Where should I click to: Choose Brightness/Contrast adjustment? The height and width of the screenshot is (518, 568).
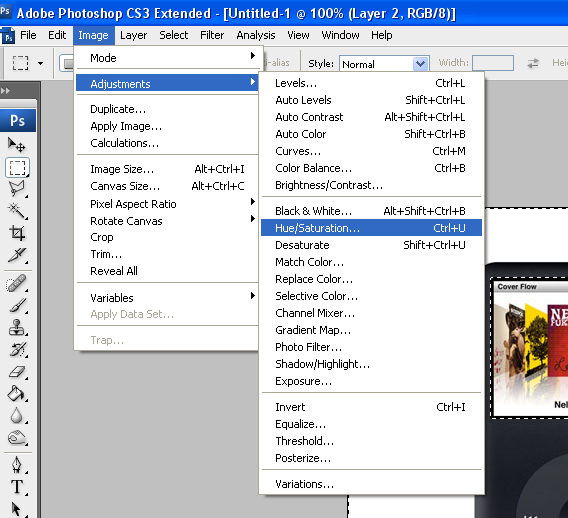click(x=371, y=185)
